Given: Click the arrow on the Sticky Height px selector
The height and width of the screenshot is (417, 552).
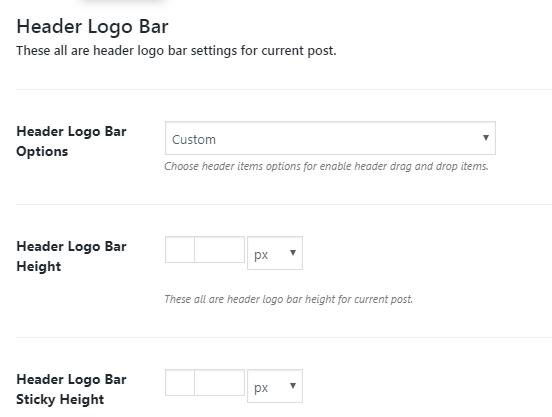Looking at the screenshot, I should [293, 385].
